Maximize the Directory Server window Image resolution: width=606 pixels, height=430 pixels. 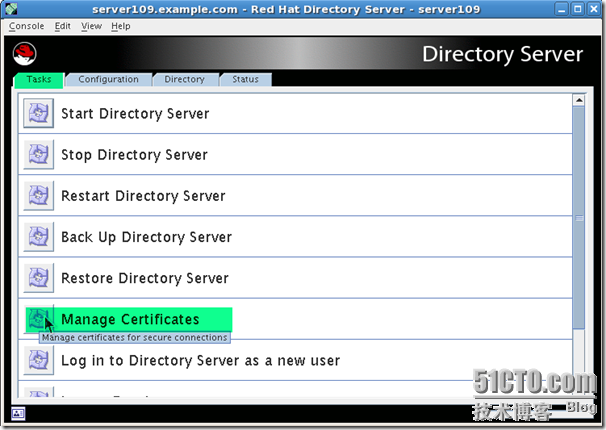(x=578, y=9)
